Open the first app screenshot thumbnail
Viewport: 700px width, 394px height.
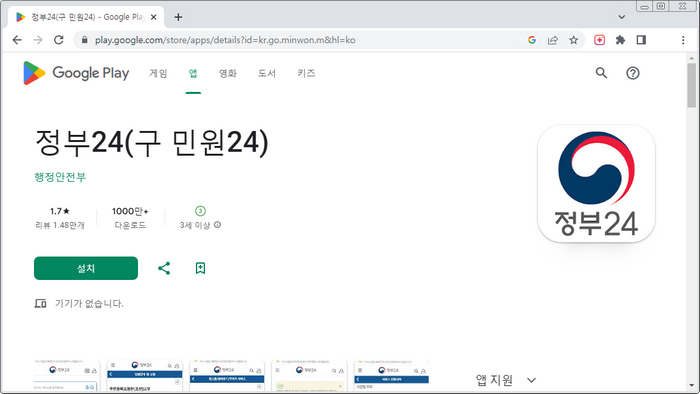click(67, 376)
